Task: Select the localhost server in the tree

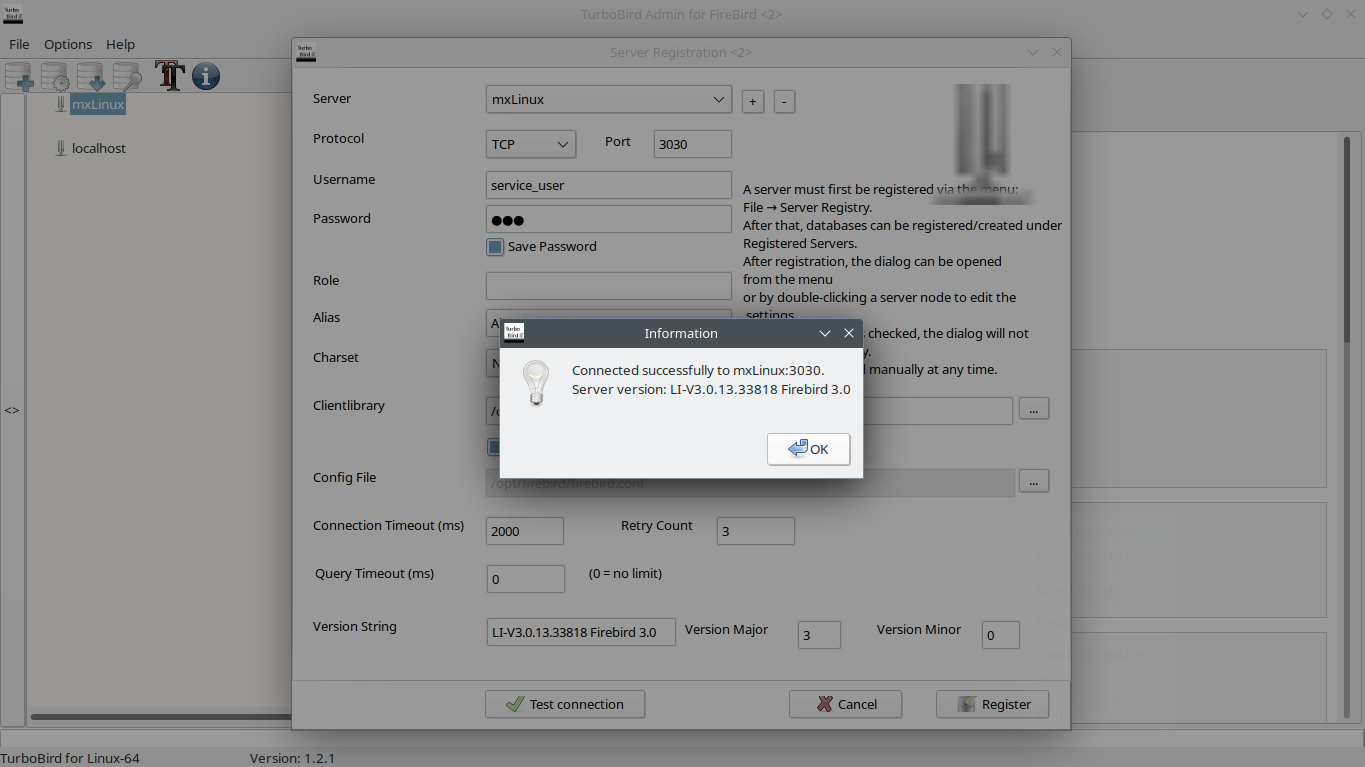Action: tap(99, 148)
